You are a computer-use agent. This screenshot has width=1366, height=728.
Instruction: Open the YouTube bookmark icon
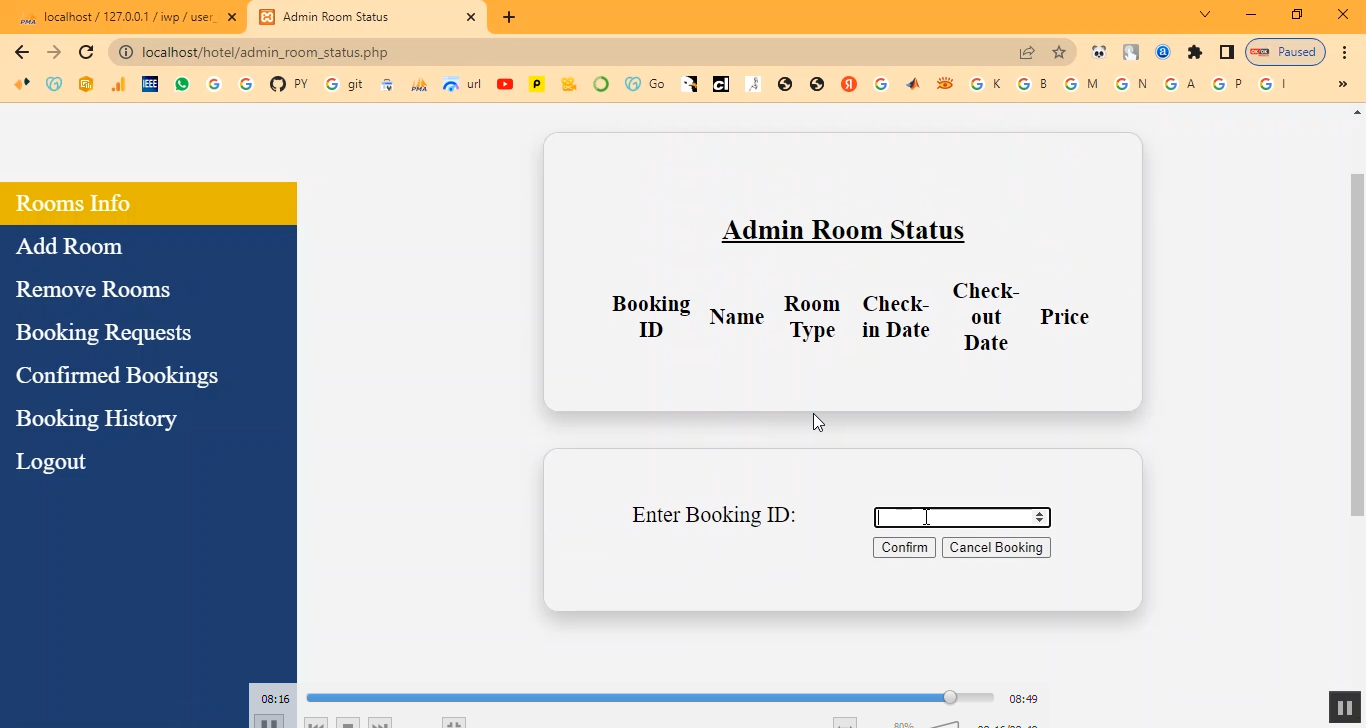(x=505, y=85)
